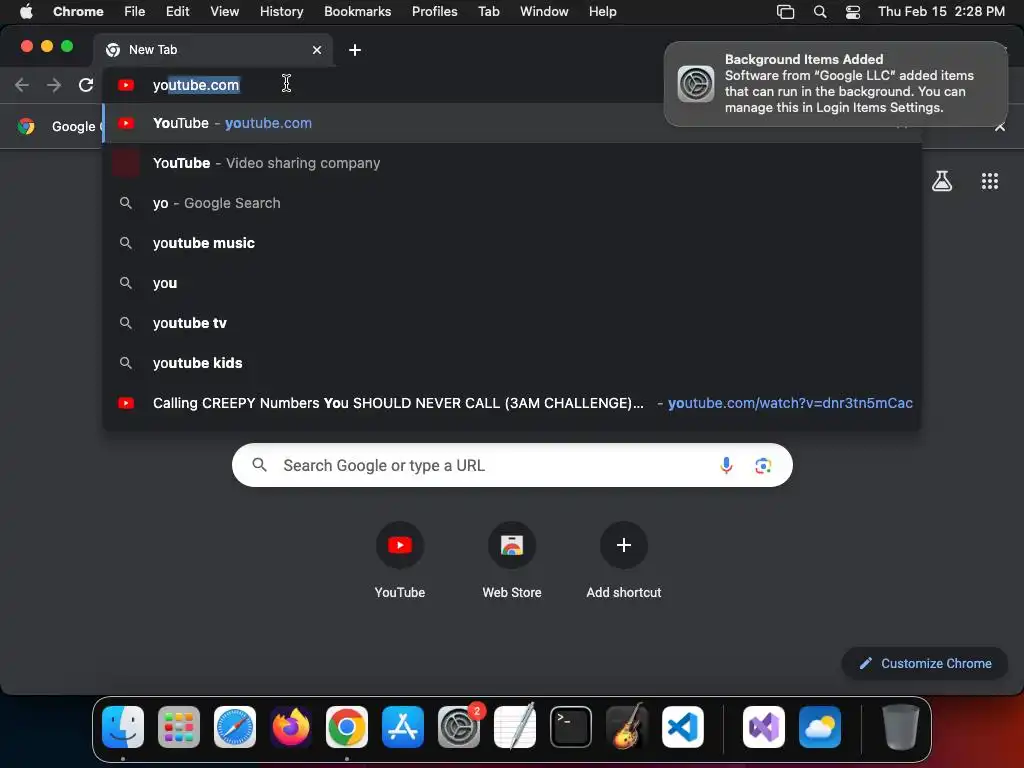This screenshot has height=768, width=1024.
Task: Click Chrome icon in the Dock
Action: coord(347,727)
